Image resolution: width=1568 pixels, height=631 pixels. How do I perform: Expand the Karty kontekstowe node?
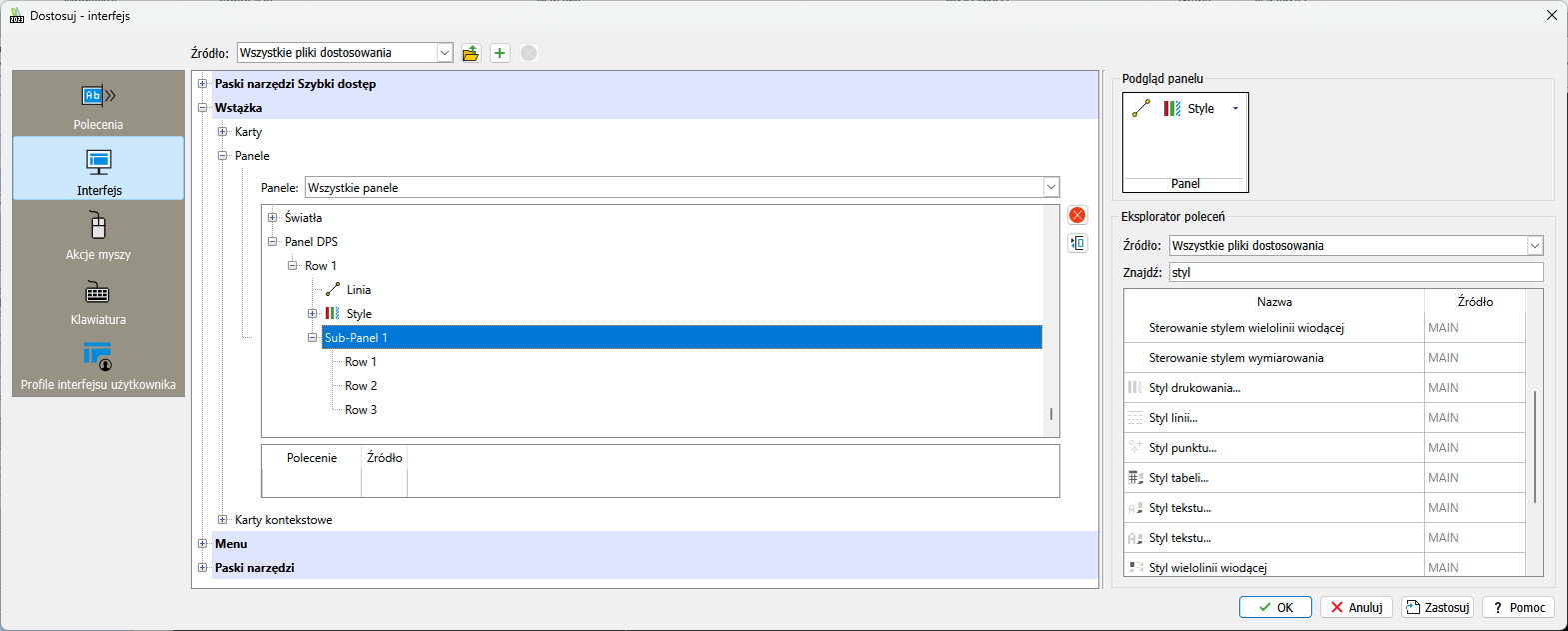tap(223, 520)
